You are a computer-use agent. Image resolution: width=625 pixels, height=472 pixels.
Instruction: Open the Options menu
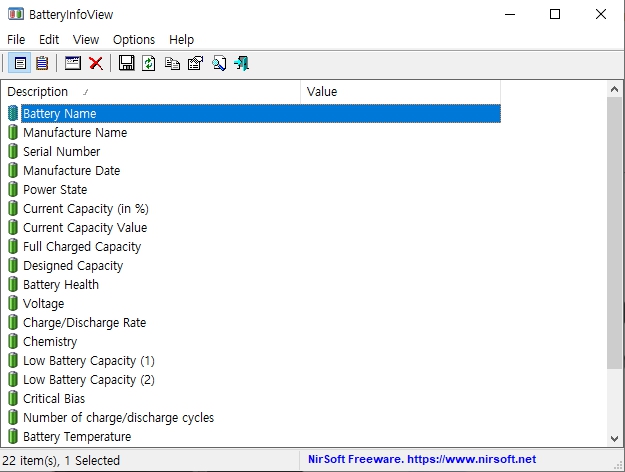134,39
